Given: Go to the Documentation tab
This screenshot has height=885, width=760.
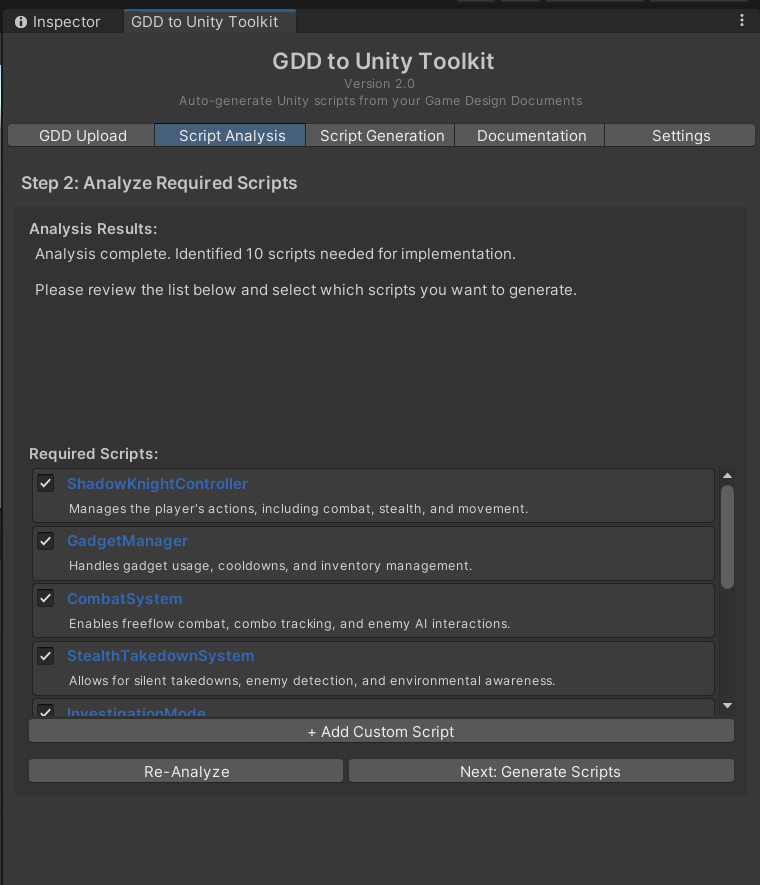Looking at the screenshot, I should click(531, 136).
